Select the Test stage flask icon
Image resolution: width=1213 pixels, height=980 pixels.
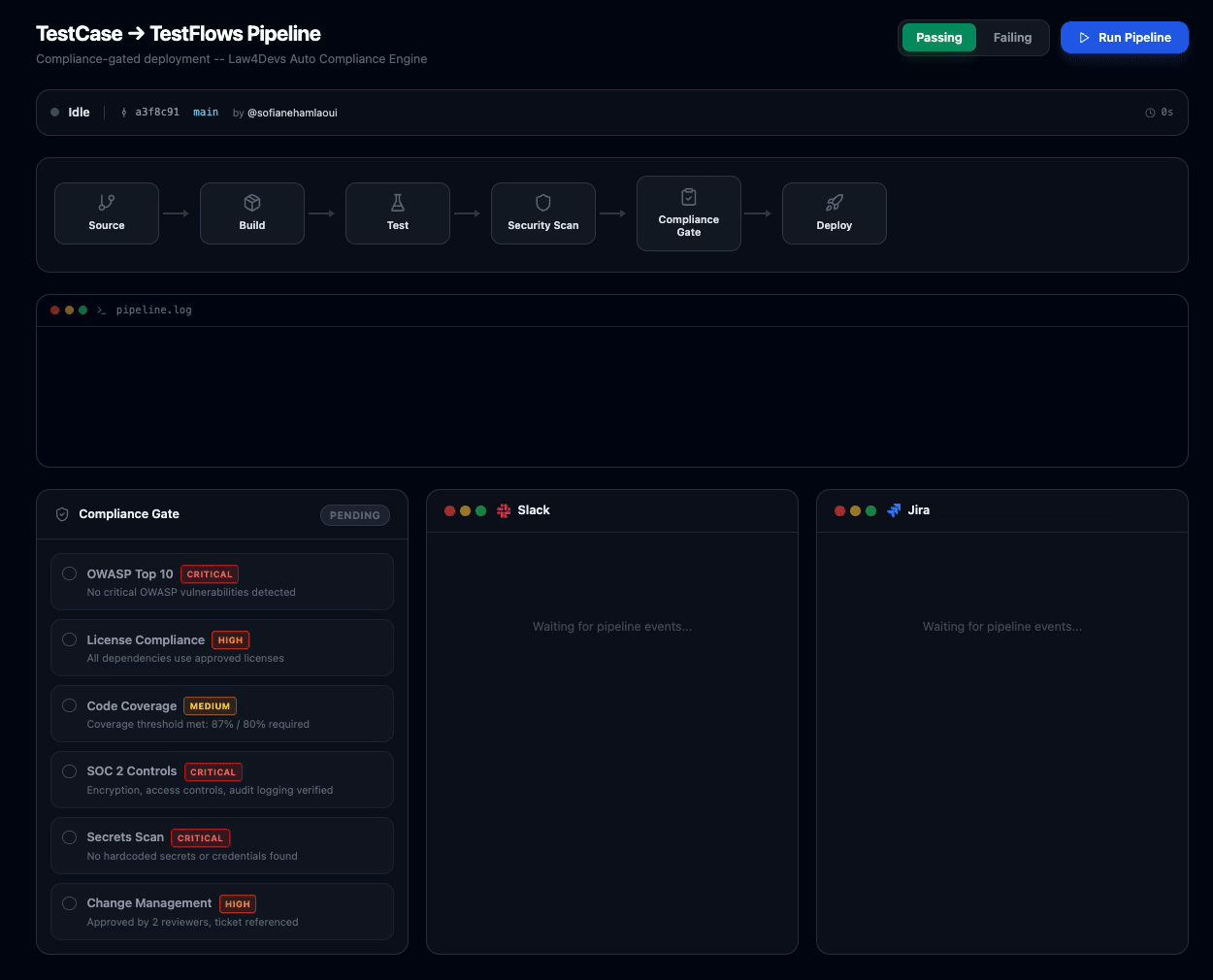398,202
